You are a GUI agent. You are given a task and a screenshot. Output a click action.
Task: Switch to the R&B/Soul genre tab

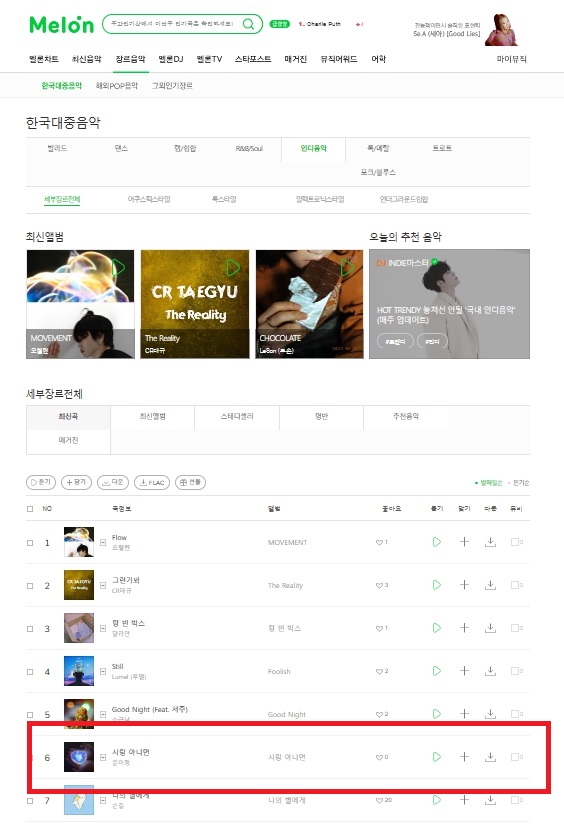pos(249,149)
